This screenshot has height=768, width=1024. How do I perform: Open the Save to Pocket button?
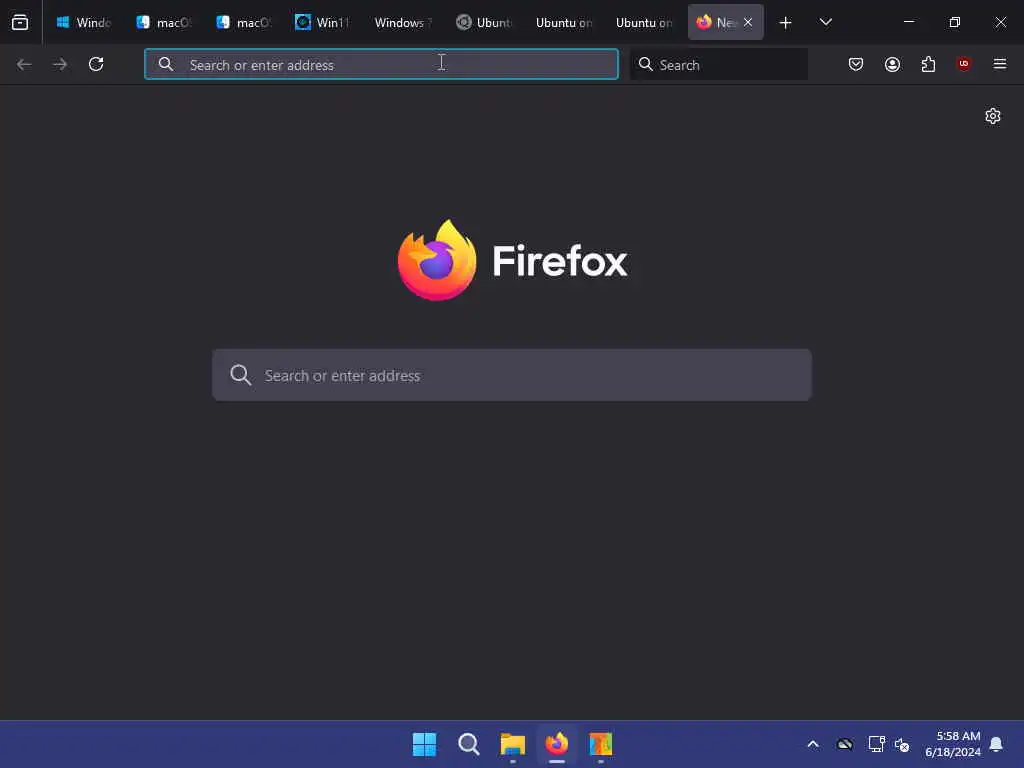point(856,64)
